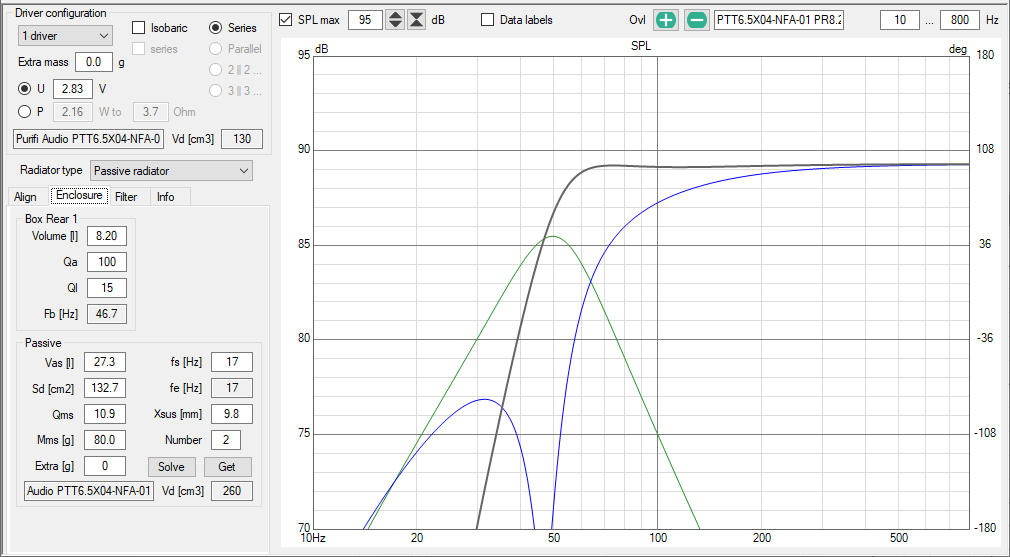Select the U voltage radio button
Viewport: 1010px width, 557px height.
pyautogui.click(x=24, y=89)
